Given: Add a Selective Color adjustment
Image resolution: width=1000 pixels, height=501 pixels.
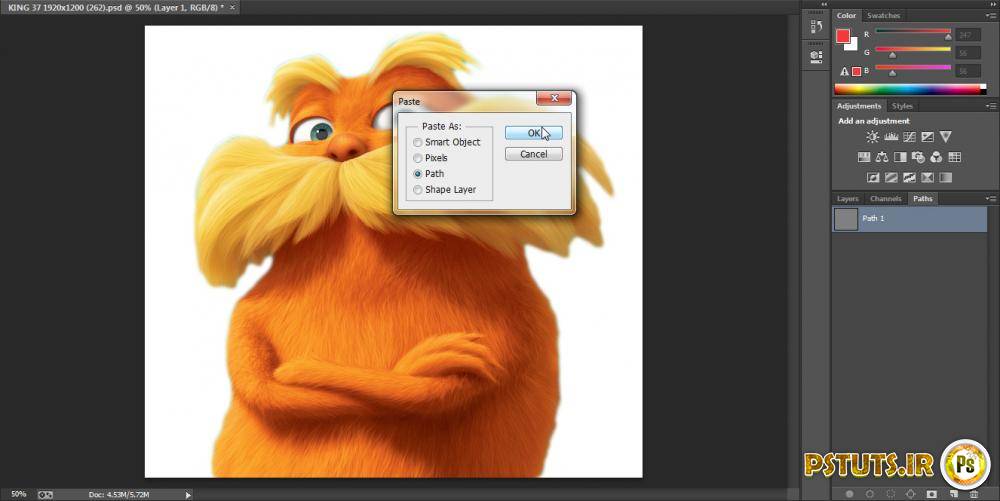Looking at the screenshot, I should (x=927, y=177).
